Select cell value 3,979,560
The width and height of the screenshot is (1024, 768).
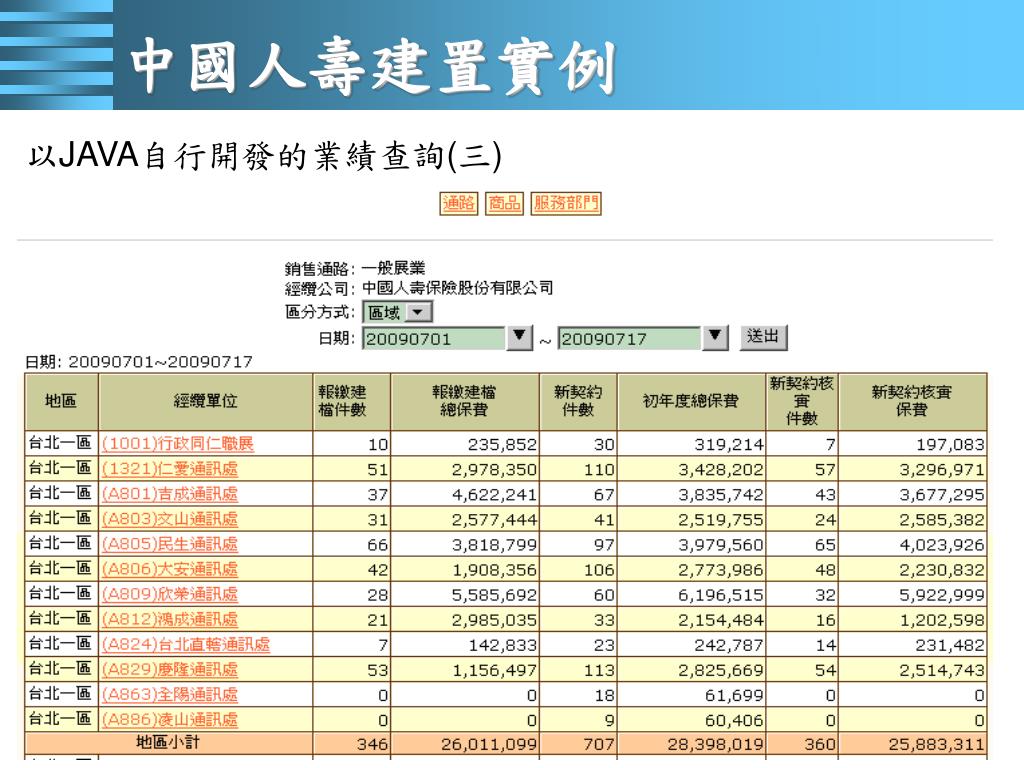point(721,545)
